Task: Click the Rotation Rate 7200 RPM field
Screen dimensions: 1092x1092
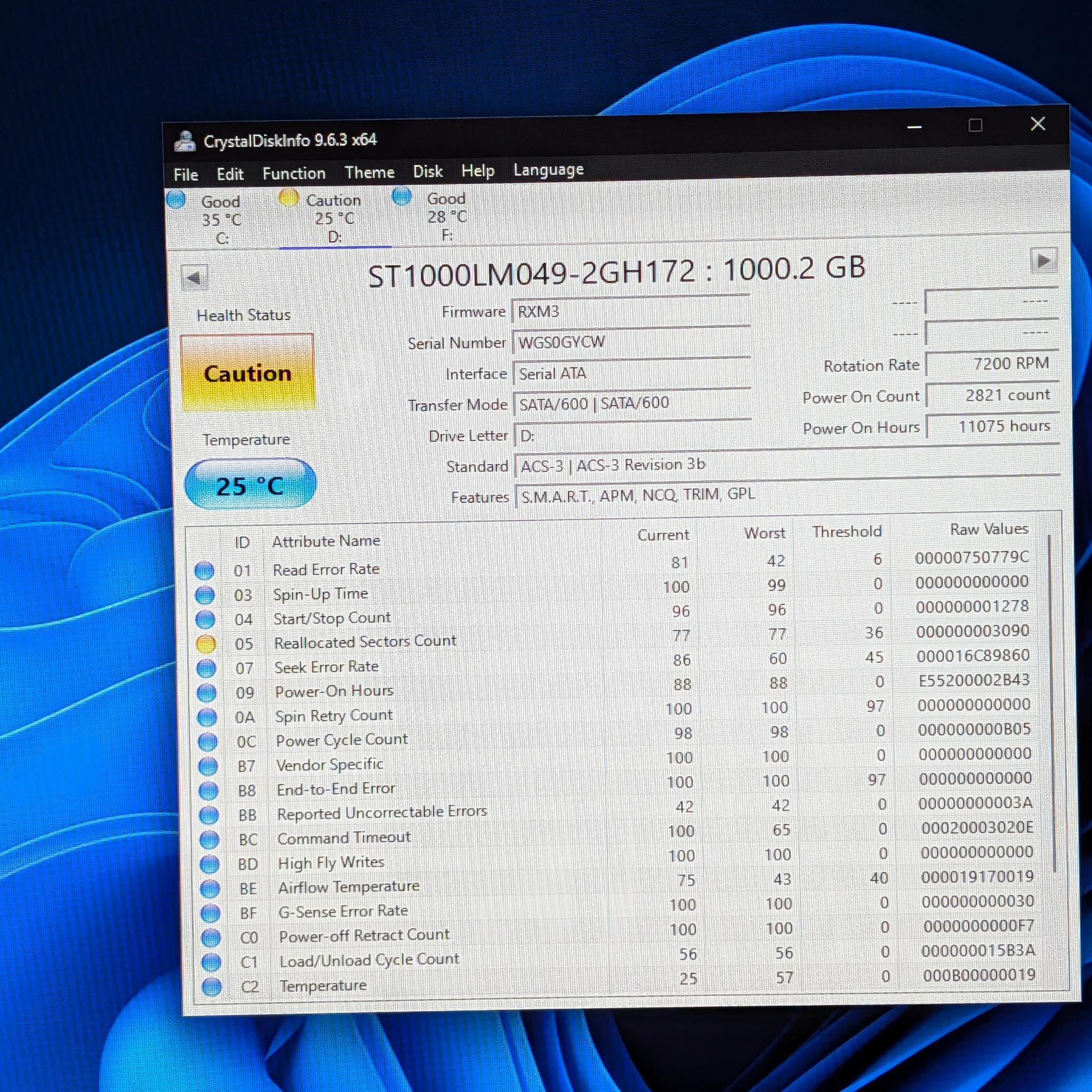Action: (991, 364)
